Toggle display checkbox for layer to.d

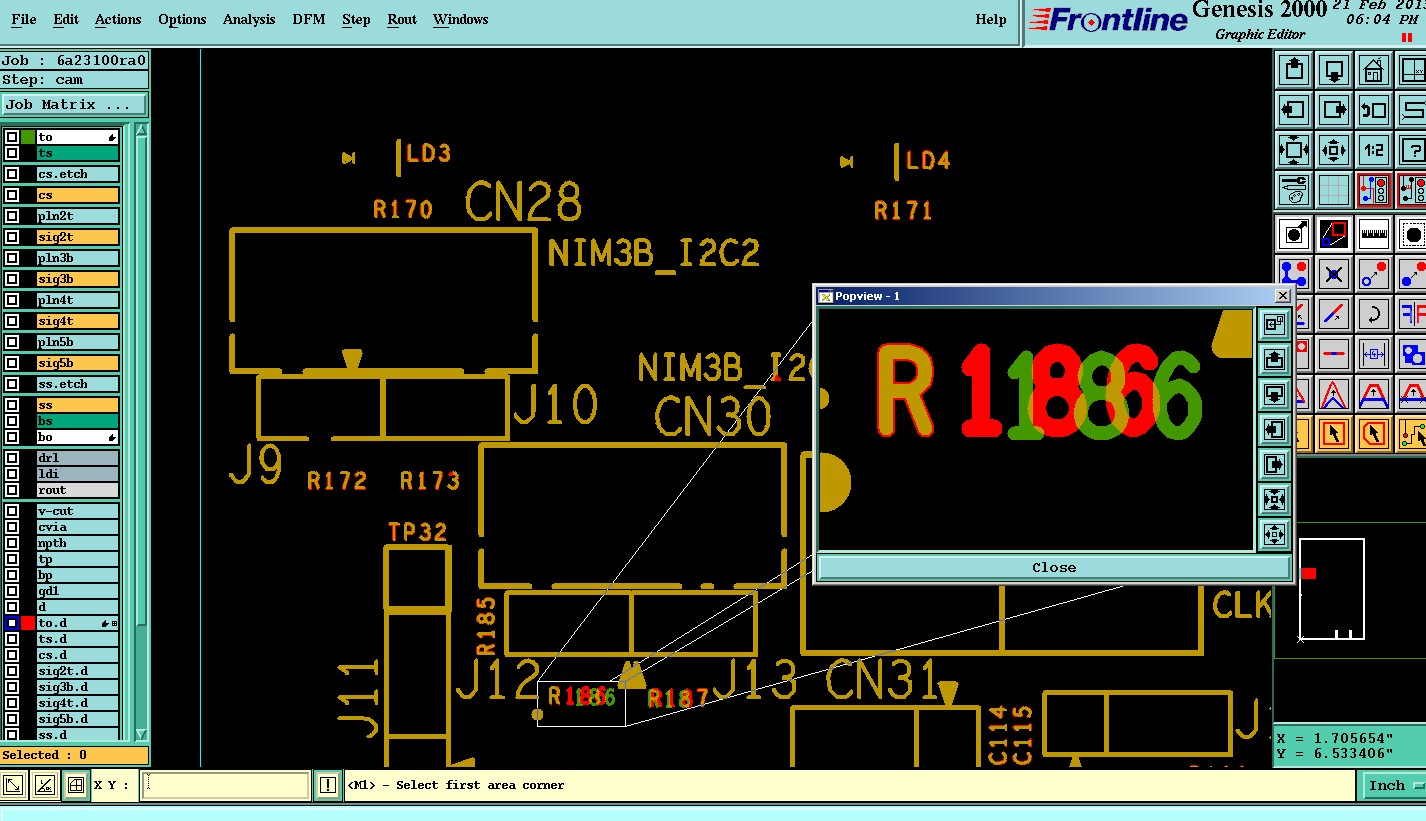[12, 623]
